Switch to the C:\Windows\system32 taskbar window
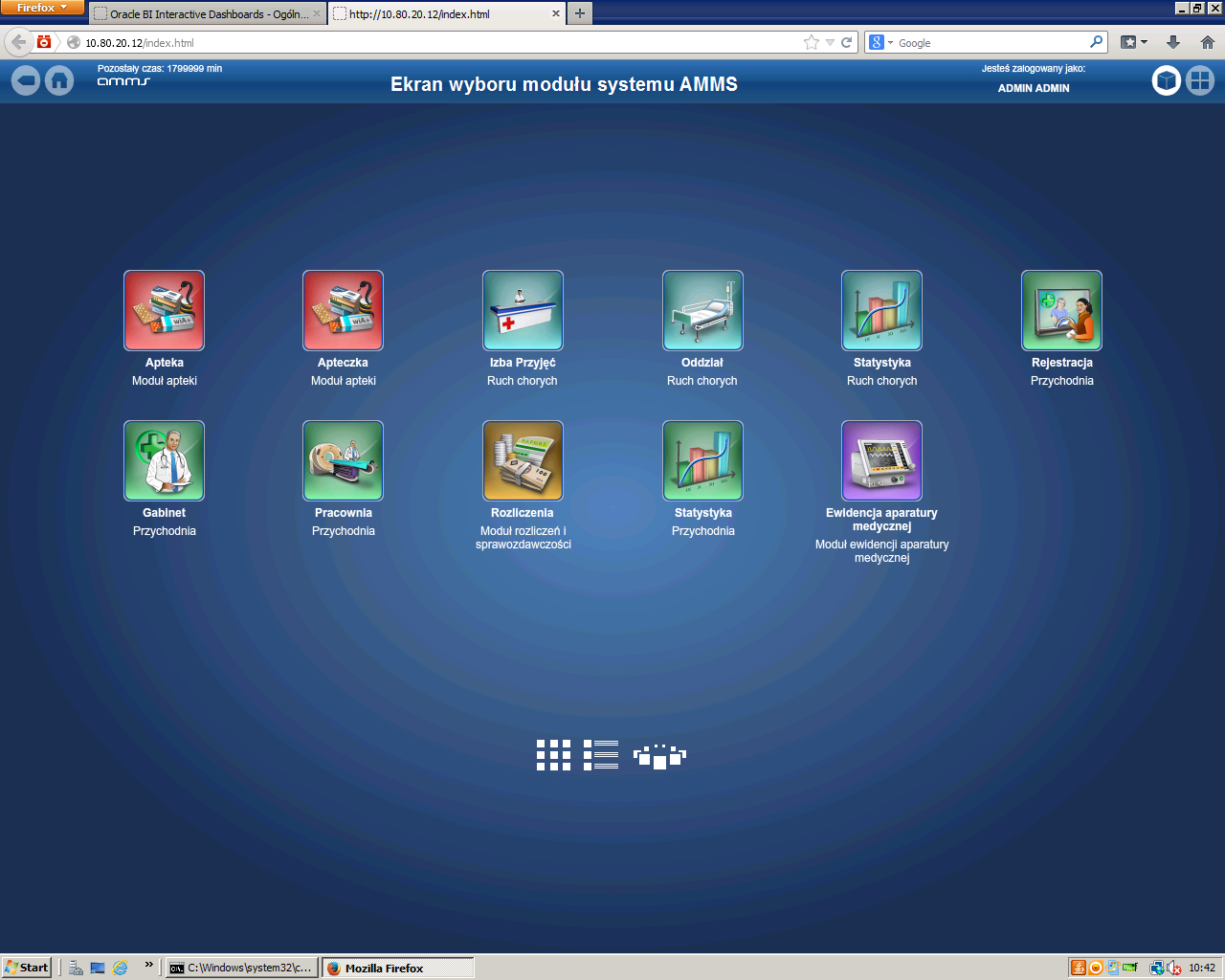This screenshot has height=980, width=1225. [x=241, y=968]
